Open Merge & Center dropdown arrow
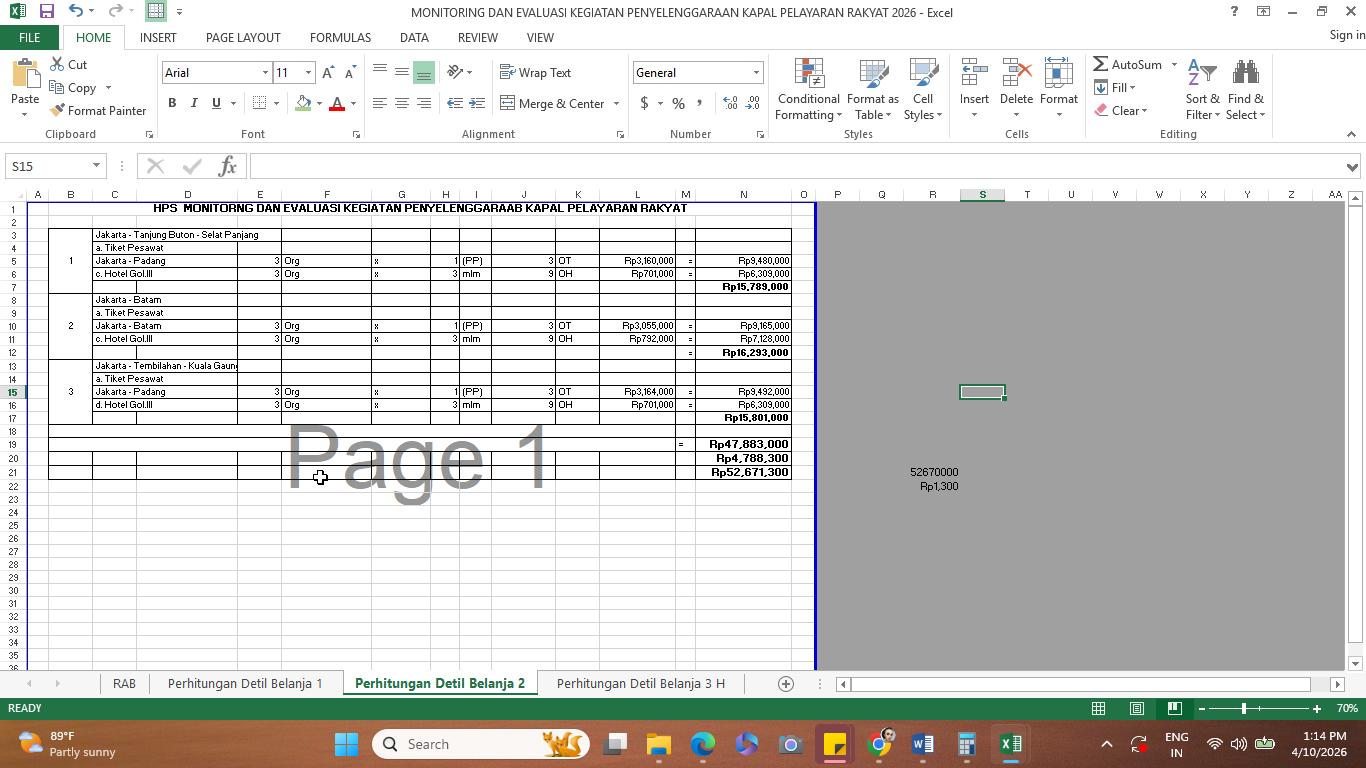 616,103
